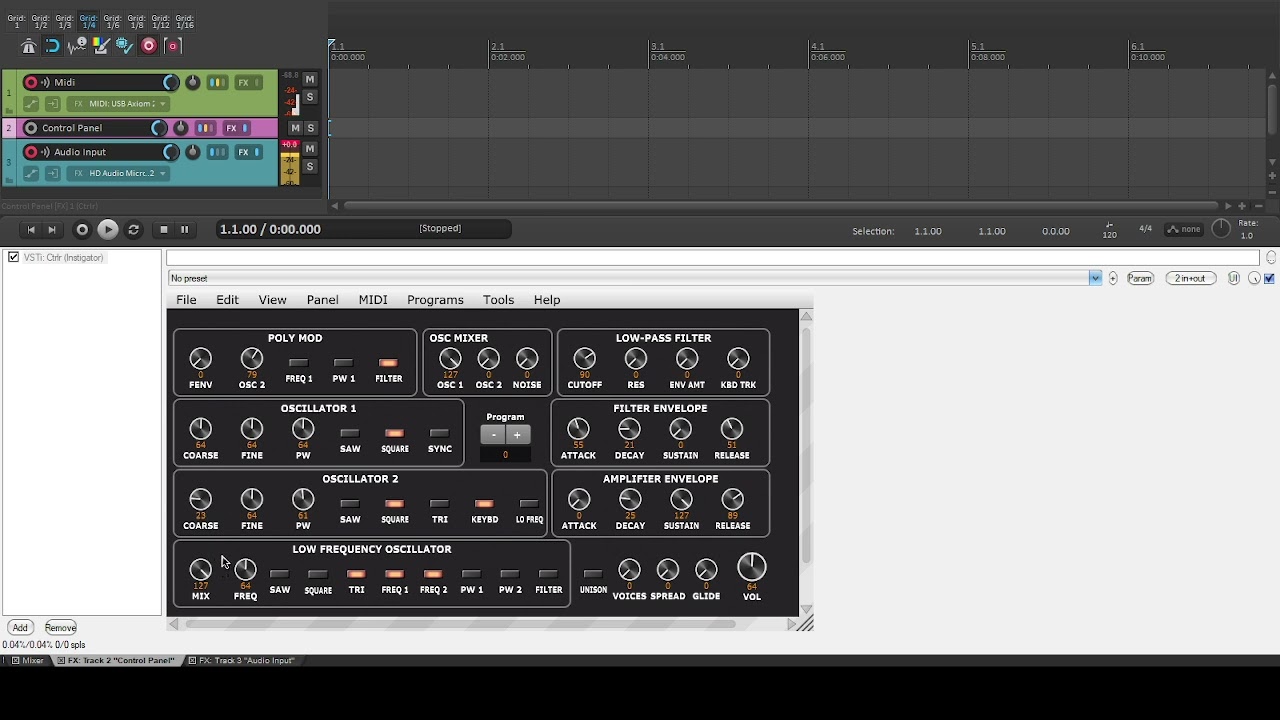1280x720 pixels.
Task: Toggle the Poly Mod FILTER switch
Action: (x=388, y=363)
